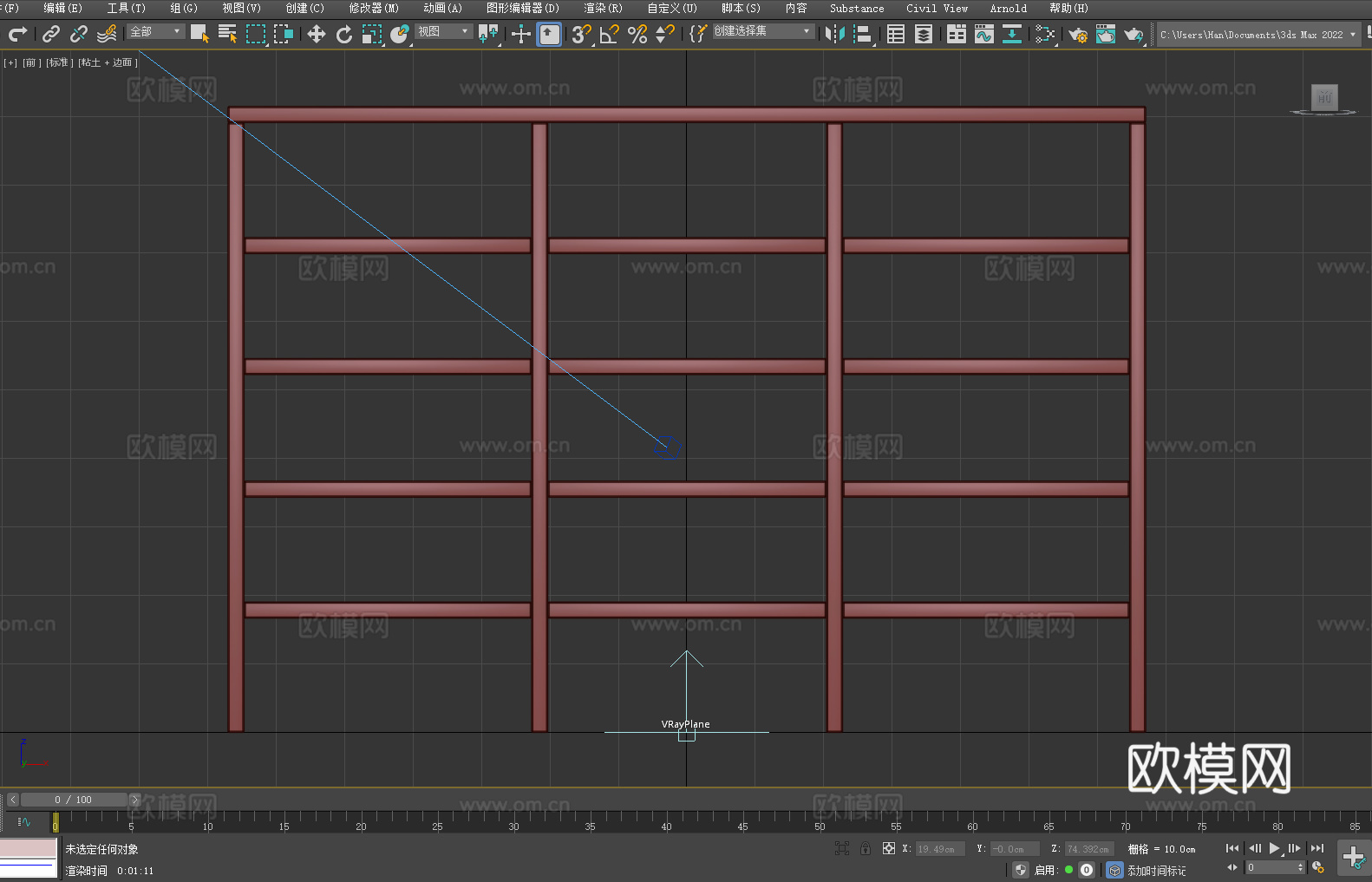Toggle Isolate Selection icon in status bar
The height and width of the screenshot is (882, 1372).
click(x=841, y=848)
